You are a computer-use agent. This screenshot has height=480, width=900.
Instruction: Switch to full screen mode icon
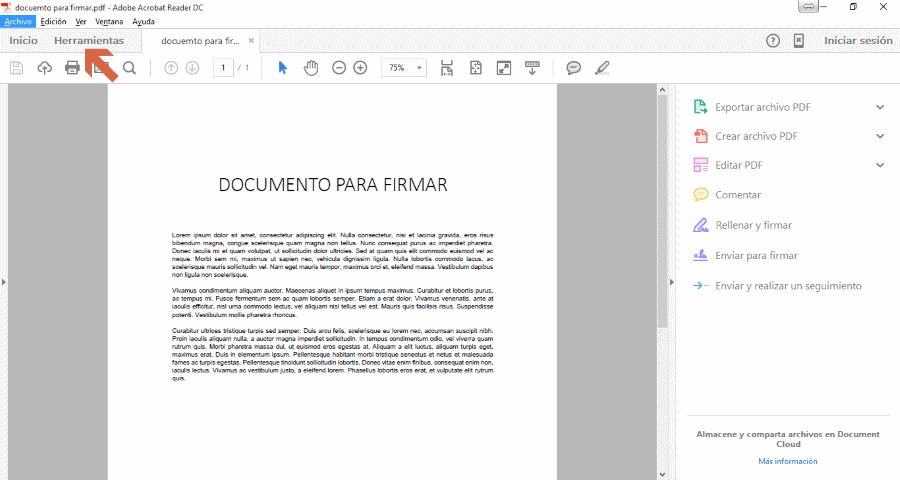tap(504, 68)
